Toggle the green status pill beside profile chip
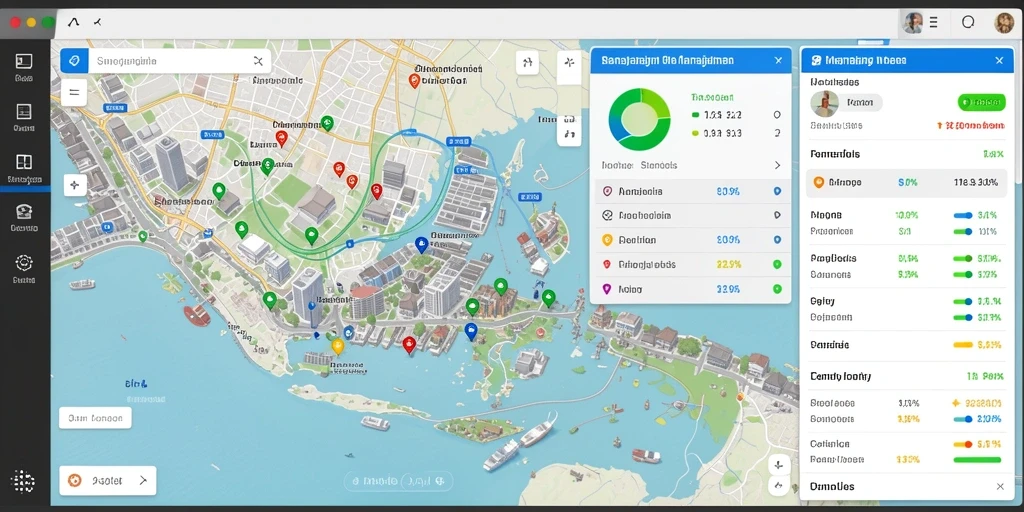 point(981,102)
